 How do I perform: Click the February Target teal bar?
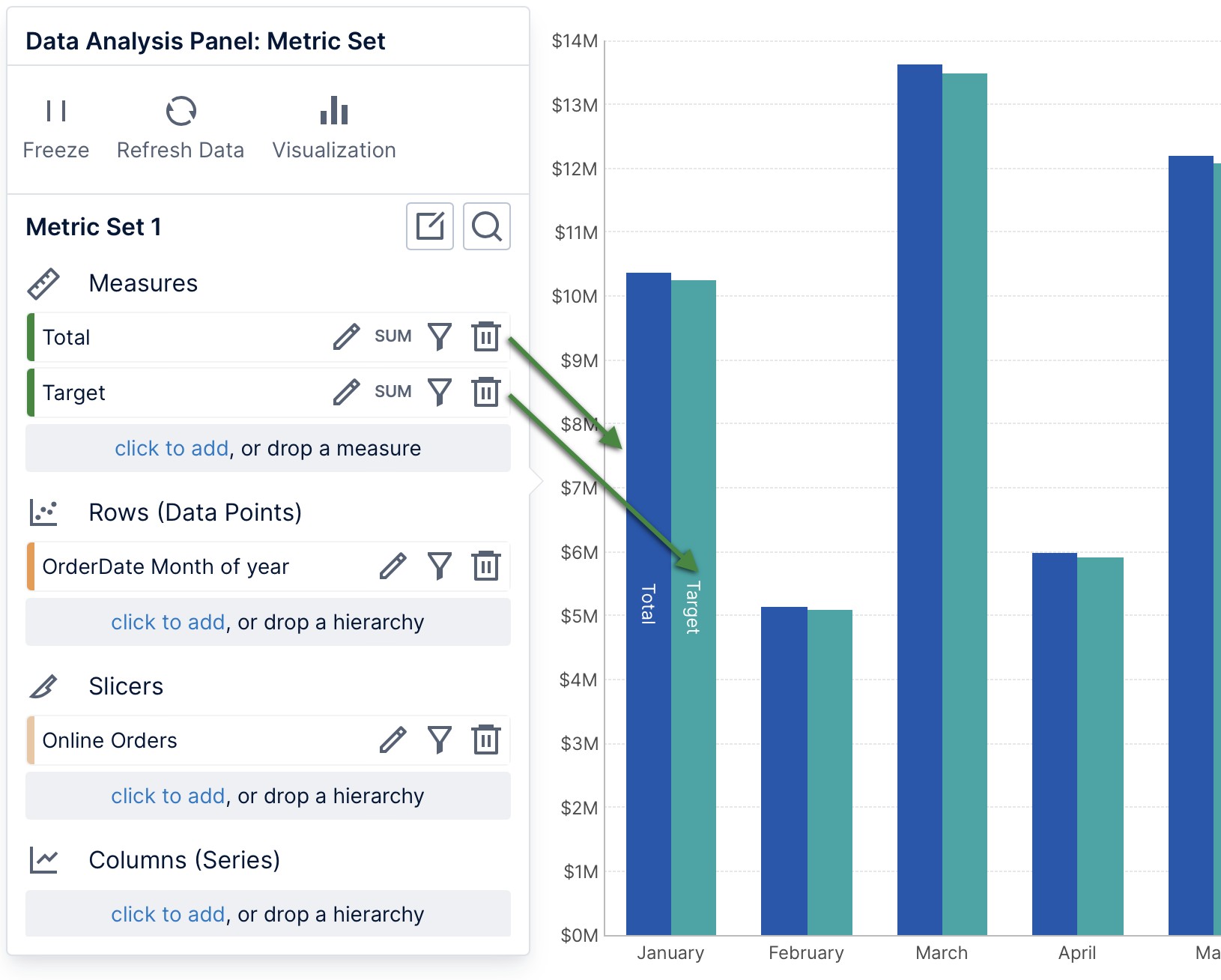830,772
